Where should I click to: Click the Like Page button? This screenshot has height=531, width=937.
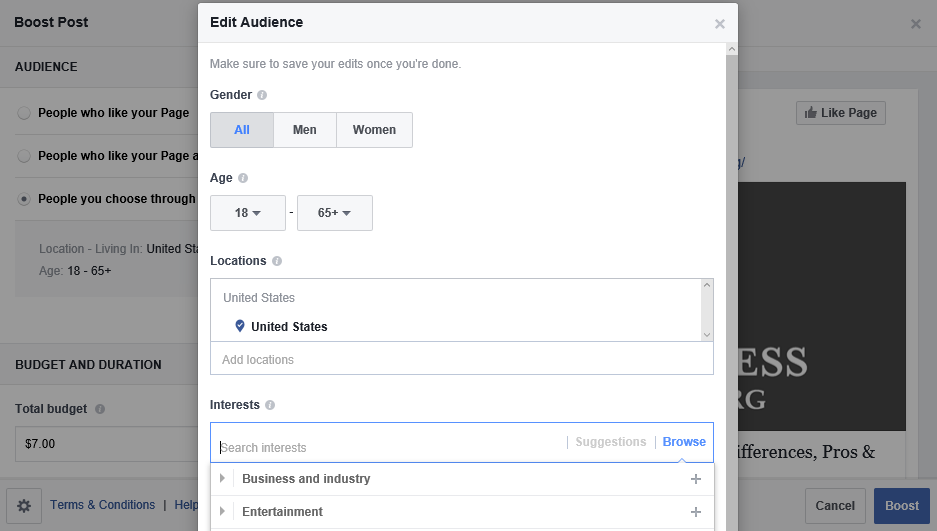(841, 113)
